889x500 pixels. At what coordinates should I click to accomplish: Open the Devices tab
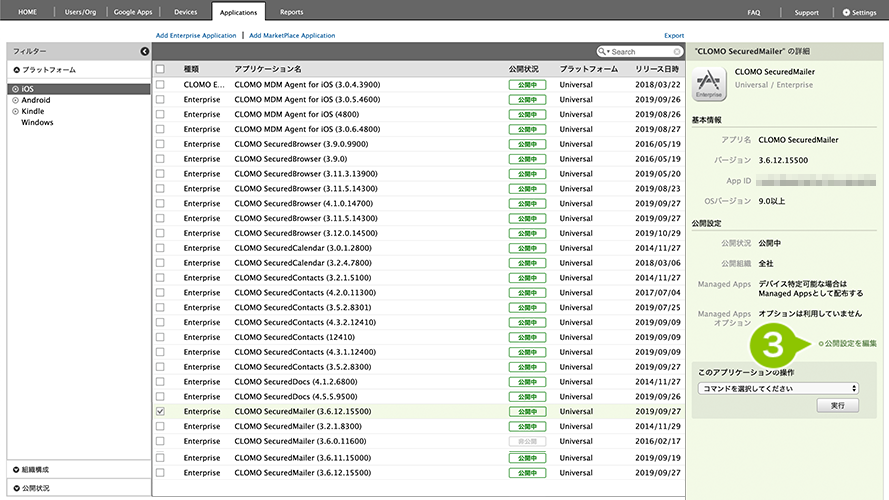click(185, 12)
